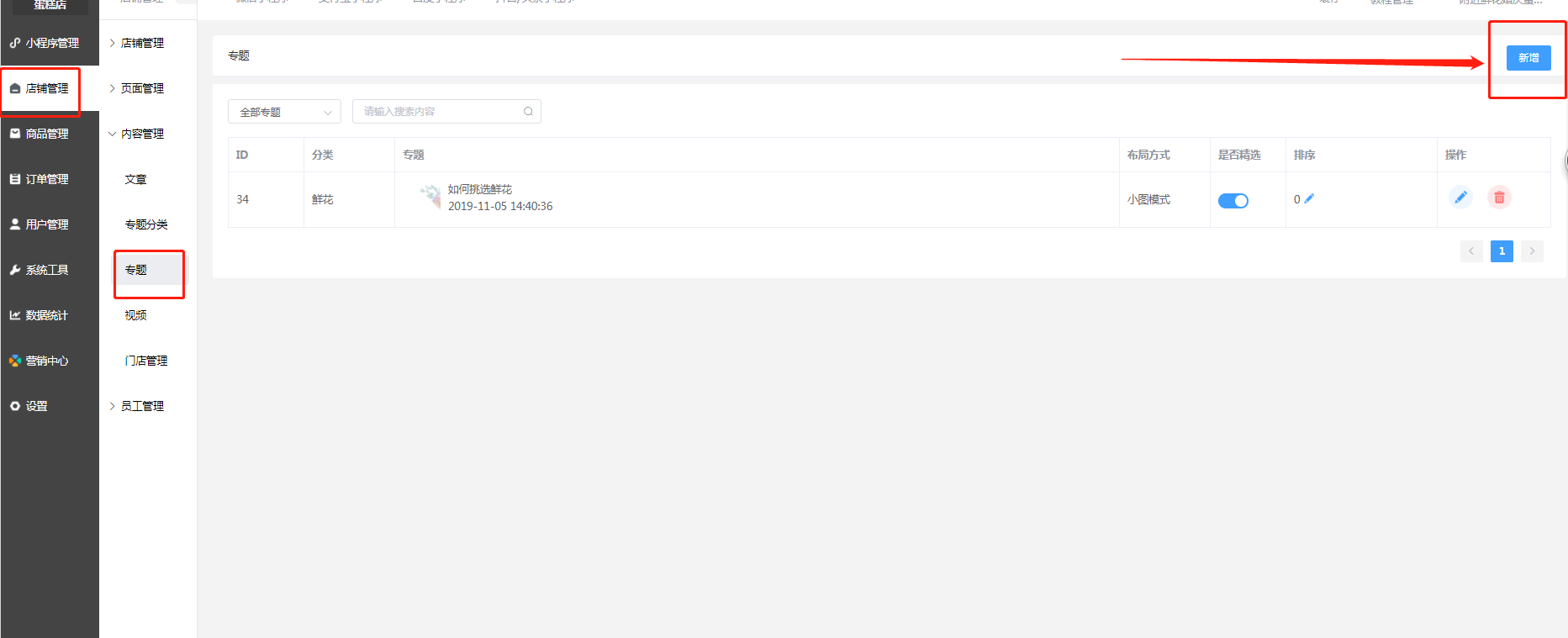Click the 订单管理 list icon

pyautogui.click(x=15, y=179)
